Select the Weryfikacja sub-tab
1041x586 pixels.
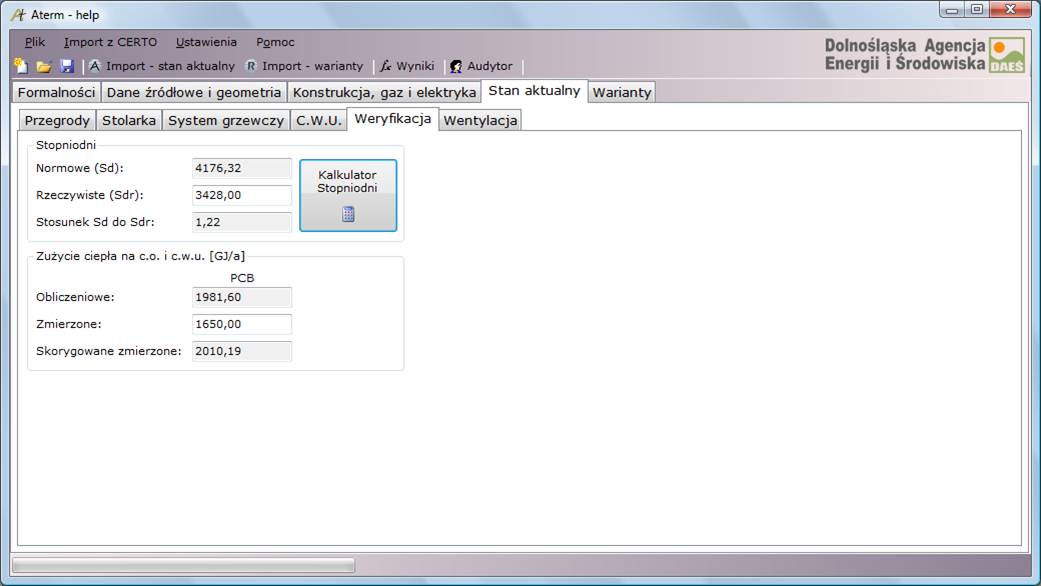(392, 119)
